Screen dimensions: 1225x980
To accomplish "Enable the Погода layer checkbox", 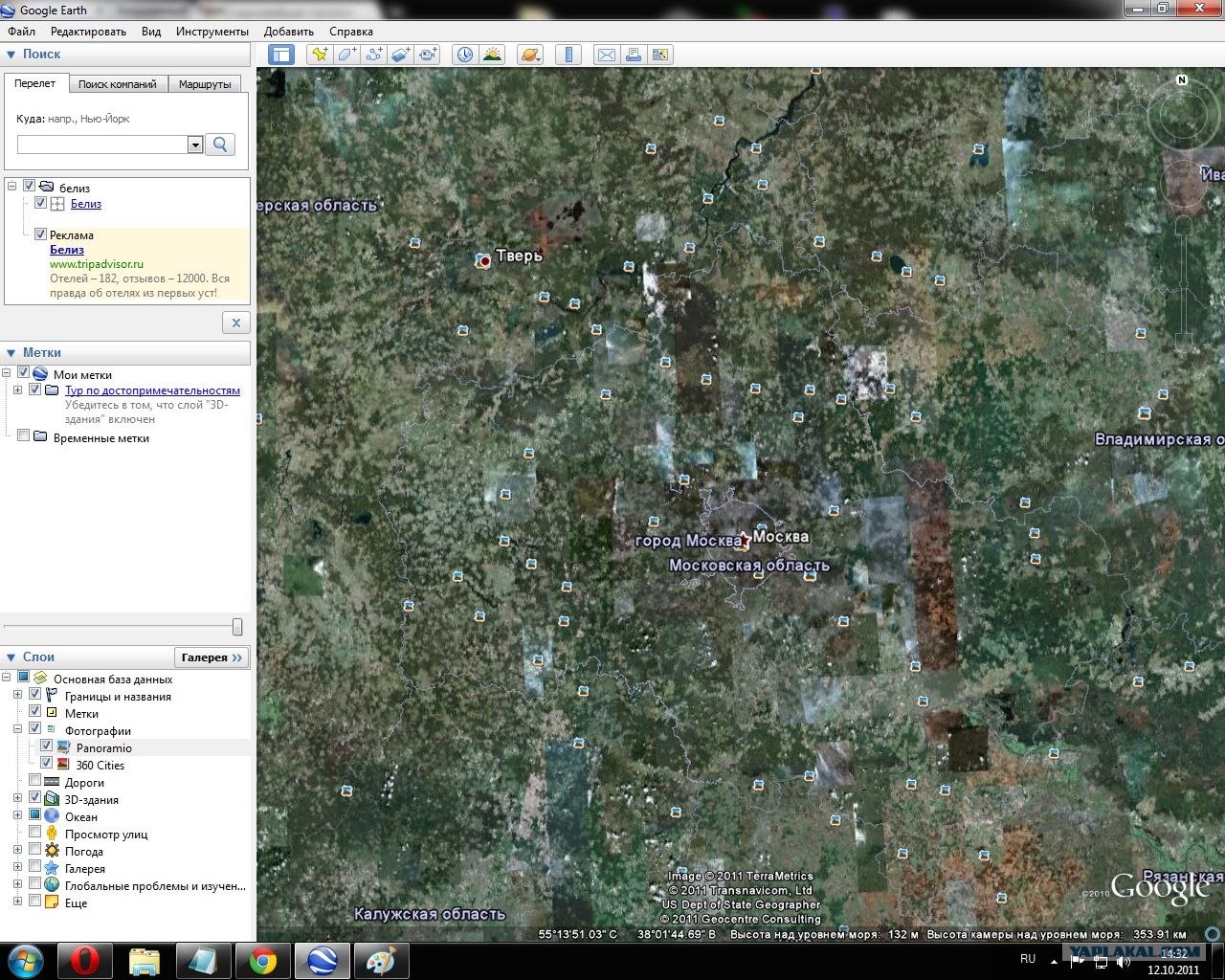I will point(34,850).
